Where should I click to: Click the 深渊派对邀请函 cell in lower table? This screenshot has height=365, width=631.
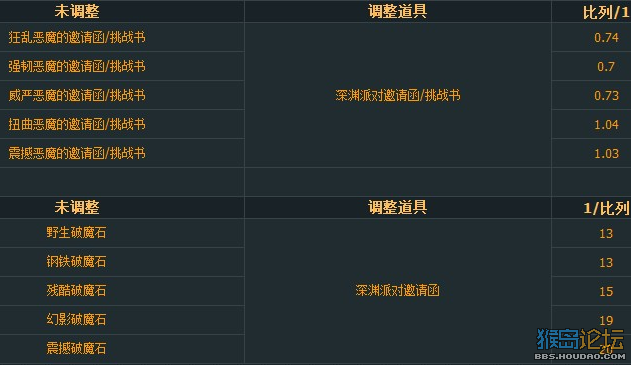398,291
